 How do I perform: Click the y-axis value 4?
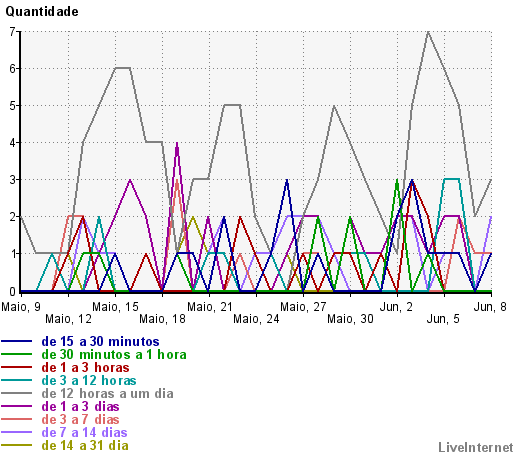pyautogui.click(x=13, y=143)
